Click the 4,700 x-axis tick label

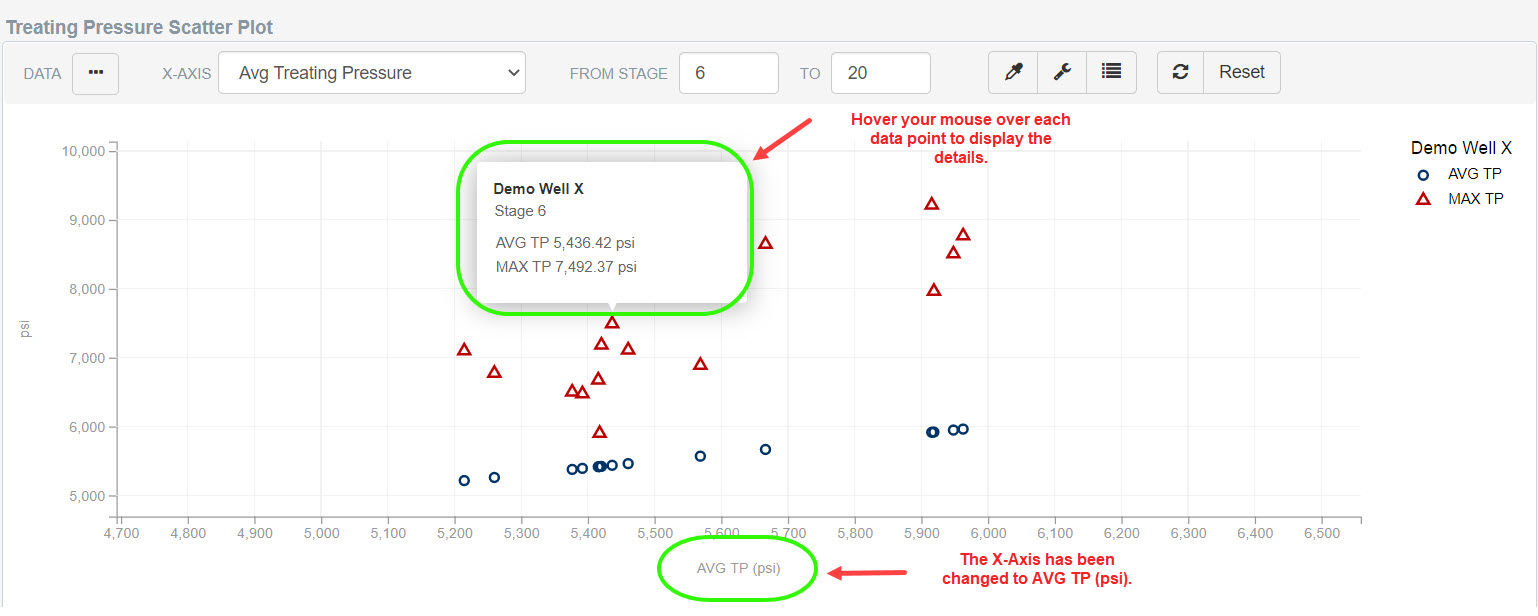pos(121,533)
